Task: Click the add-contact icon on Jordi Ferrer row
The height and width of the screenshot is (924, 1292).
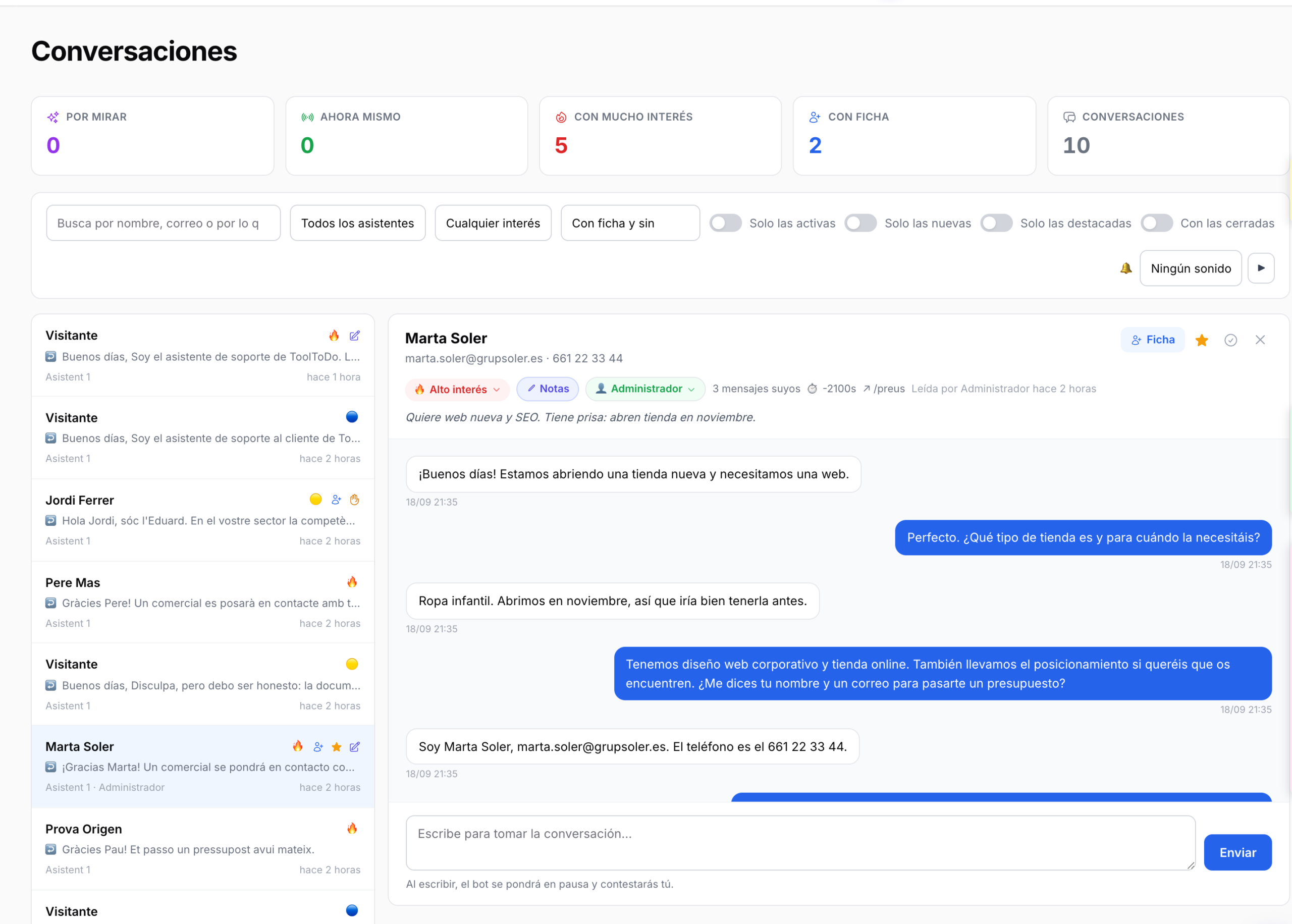Action: click(336, 500)
